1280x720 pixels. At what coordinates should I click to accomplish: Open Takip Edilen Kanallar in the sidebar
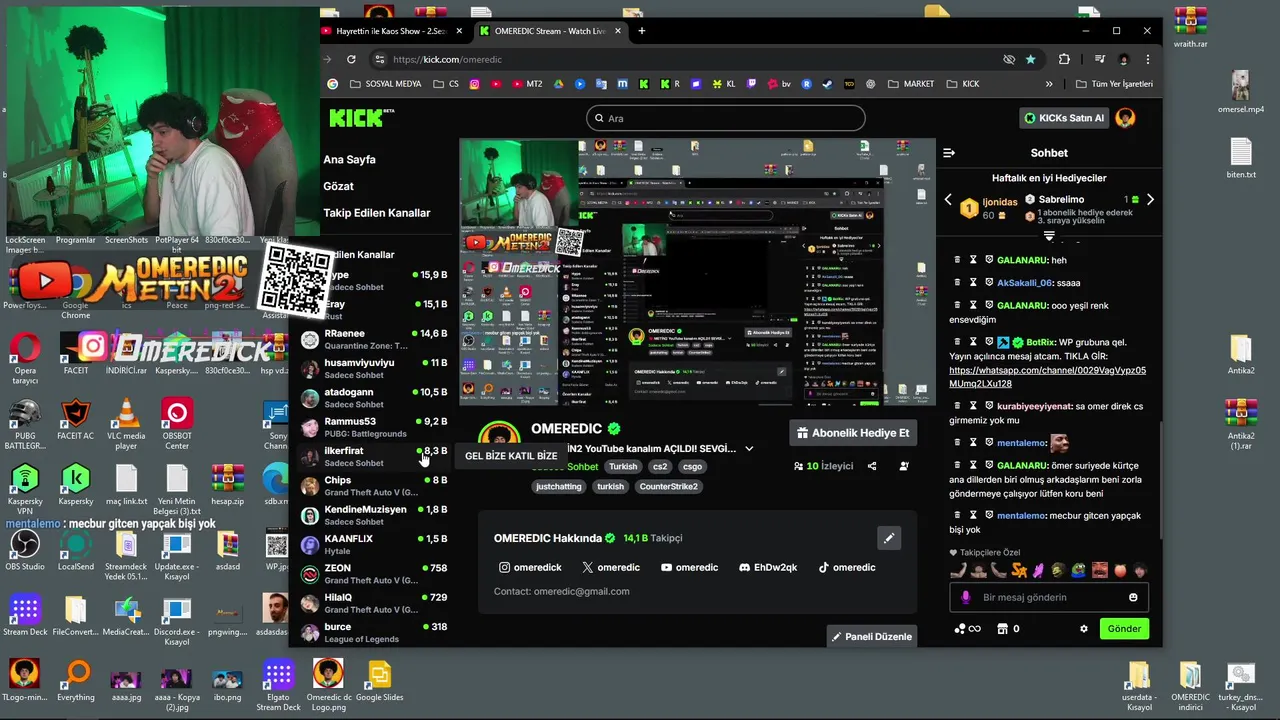tap(376, 213)
